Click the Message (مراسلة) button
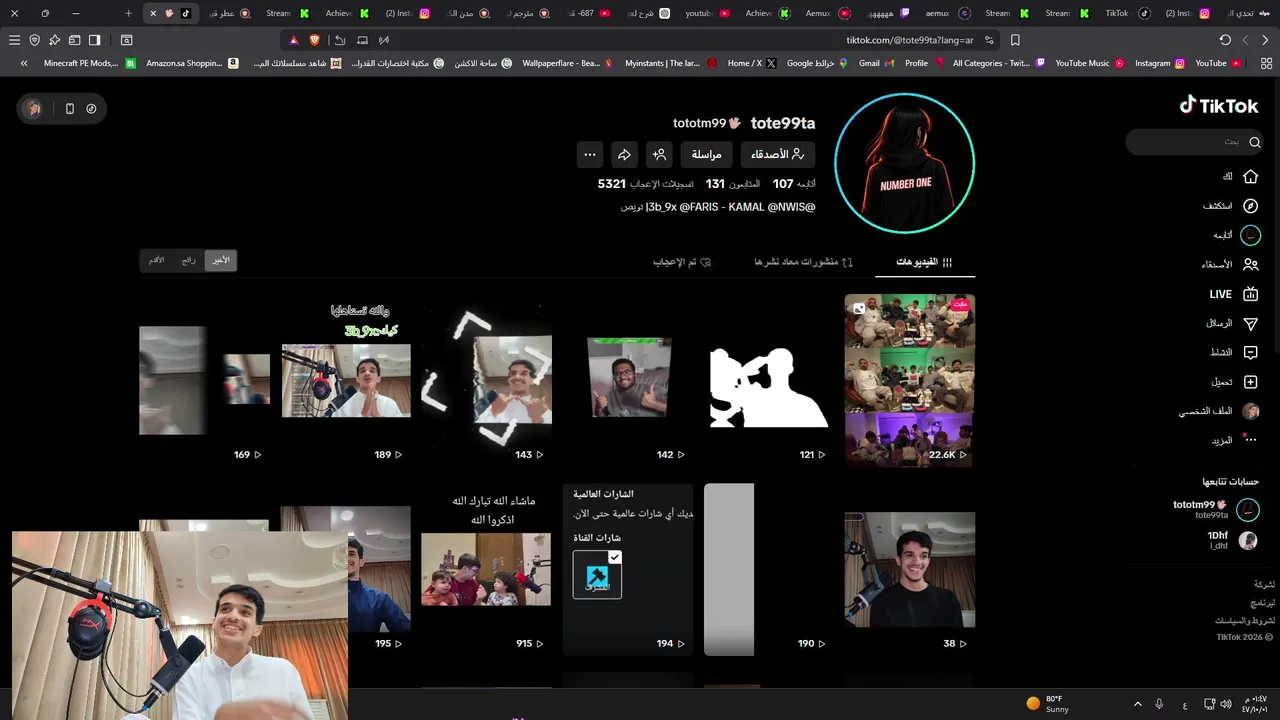Screen dimensions: 1280x720 (x=707, y=154)
